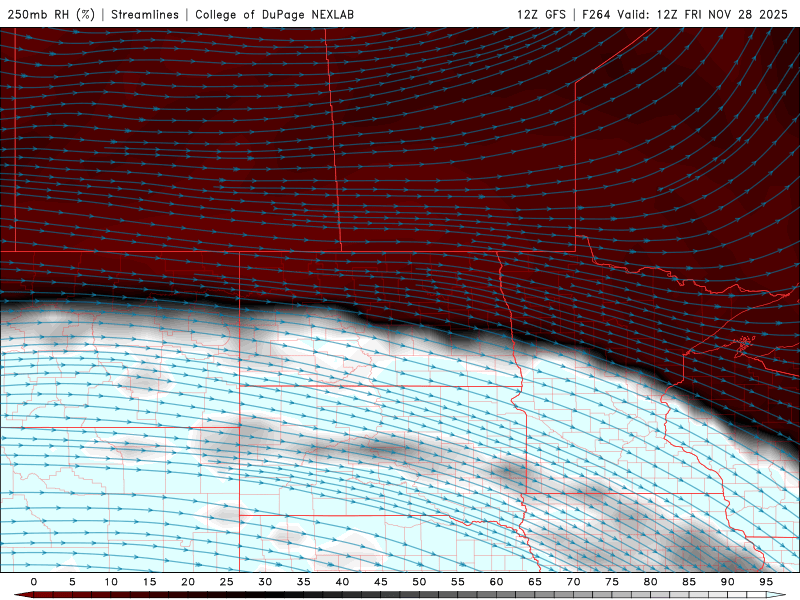Click the colorbar label "65"

pyautogui.click(x=535, y=582)
